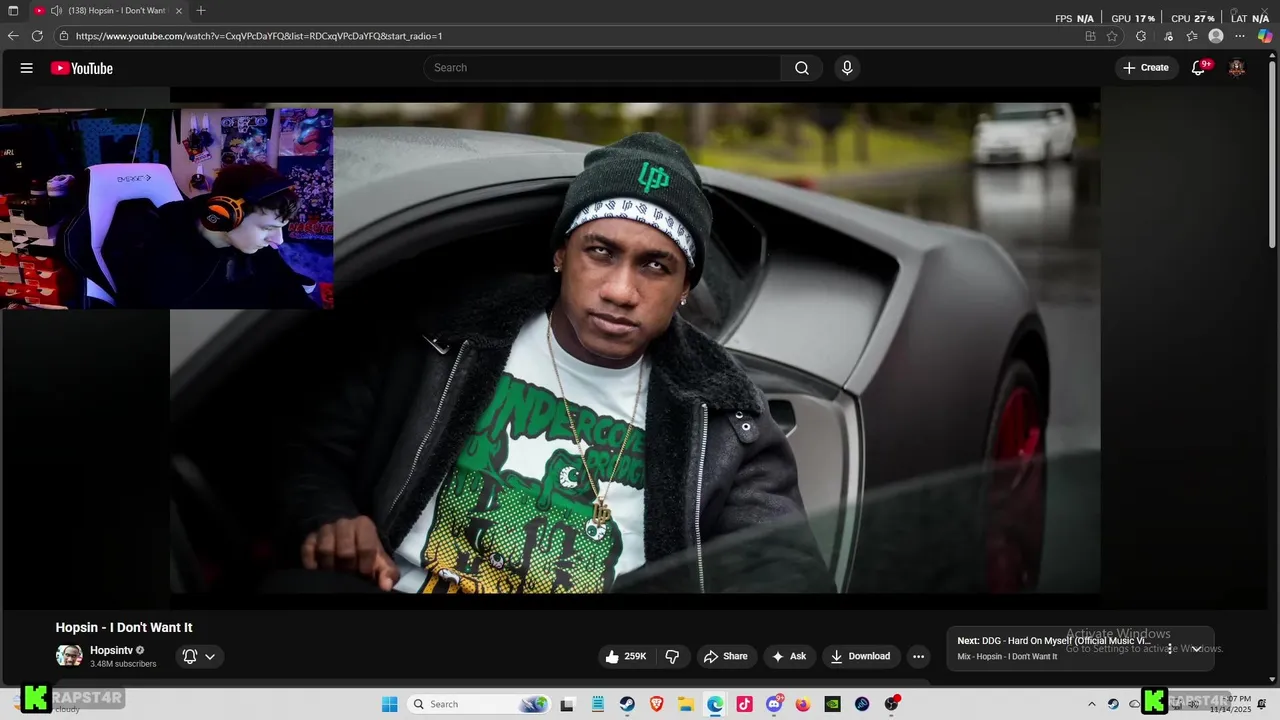The image size is (1280, 720).
Task: Open TikTok from the taskbar
Action: [x=744, y=704]
